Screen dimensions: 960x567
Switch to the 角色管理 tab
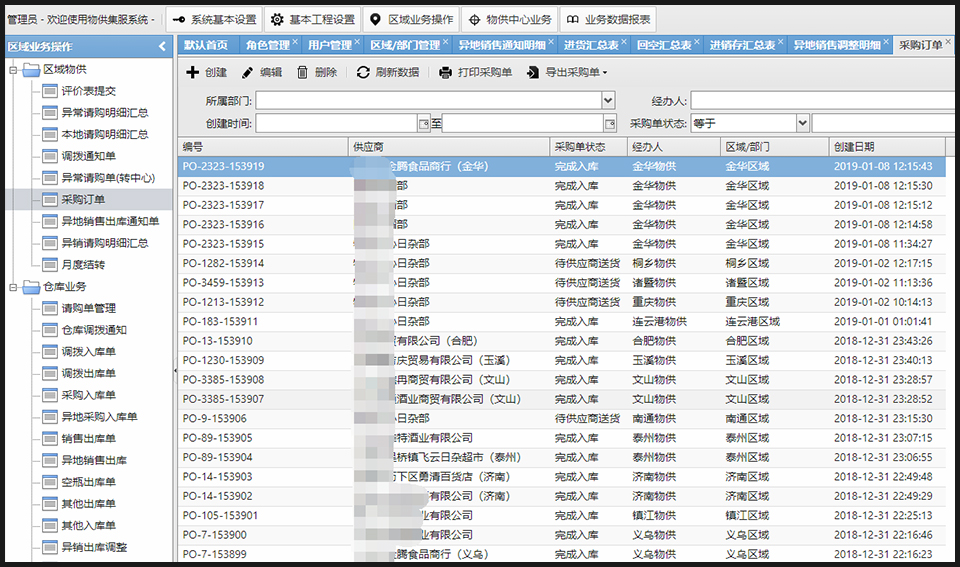point(267,45)
